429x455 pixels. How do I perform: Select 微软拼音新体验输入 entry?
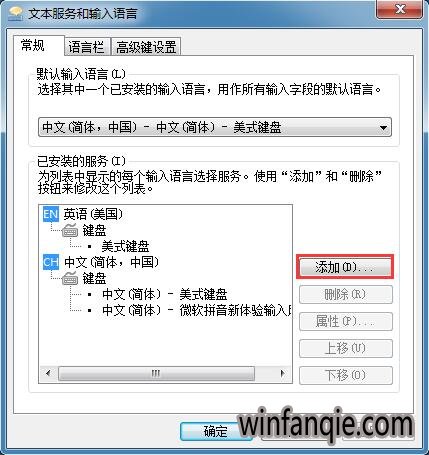tap(197, 311)
